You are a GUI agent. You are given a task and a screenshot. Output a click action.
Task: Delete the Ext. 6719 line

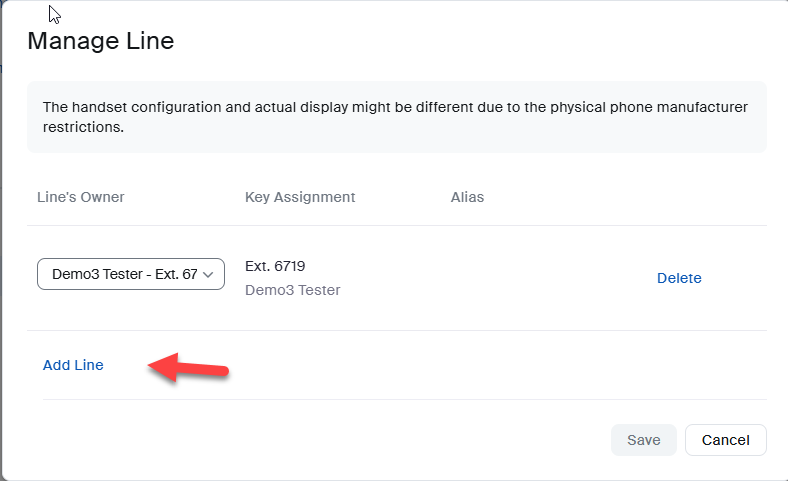[x=679, y=278]
